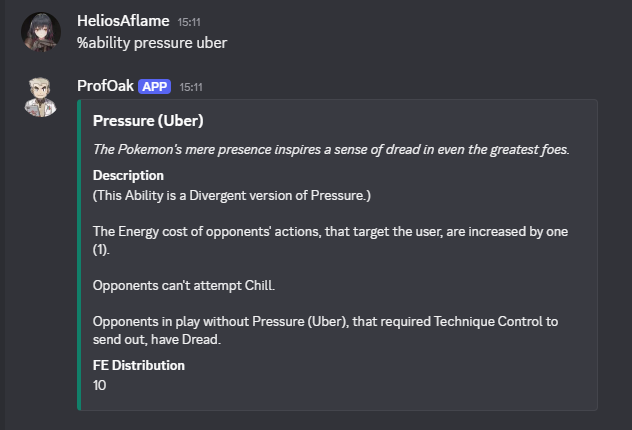Click the APP badge beside ProfOak
The height and width of the screenshot is (430, 632).
click(x=155, y=87)
